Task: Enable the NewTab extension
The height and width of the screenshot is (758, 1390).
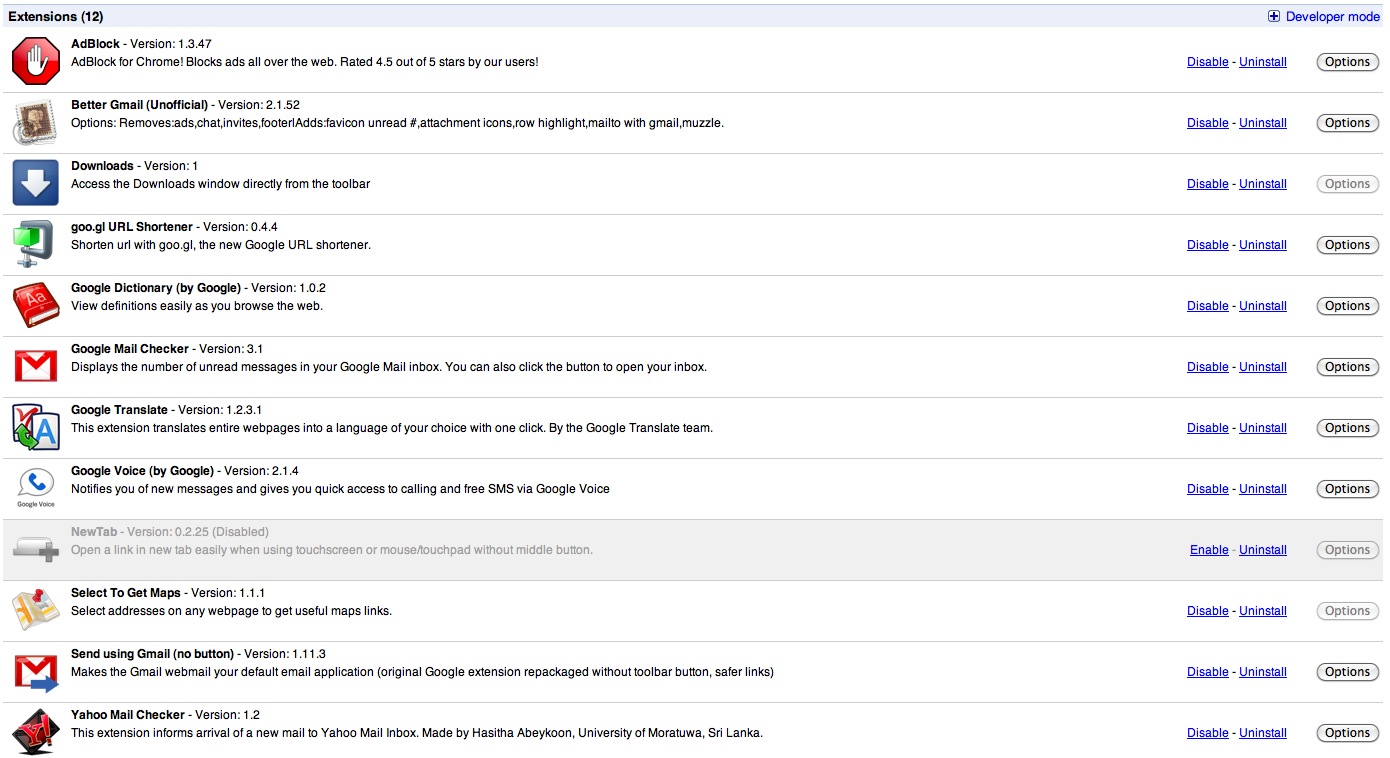Action: (1209, 550)
